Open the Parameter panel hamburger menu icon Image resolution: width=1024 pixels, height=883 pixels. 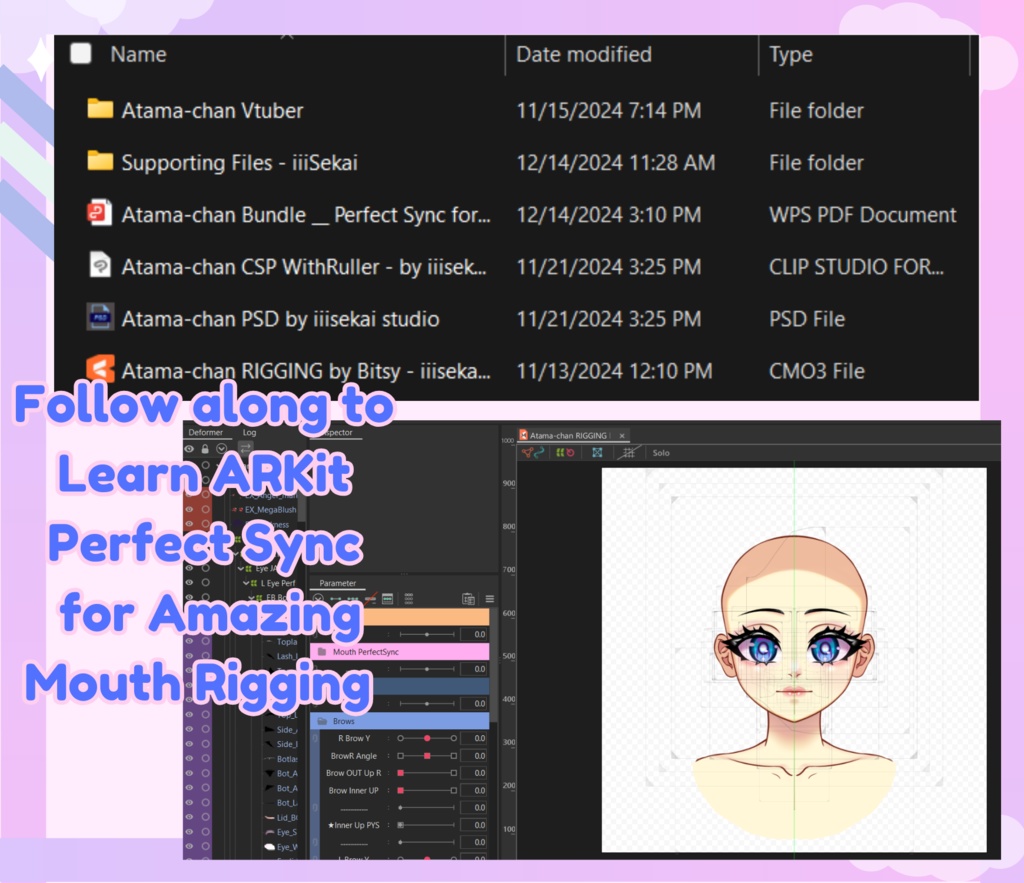490,599
